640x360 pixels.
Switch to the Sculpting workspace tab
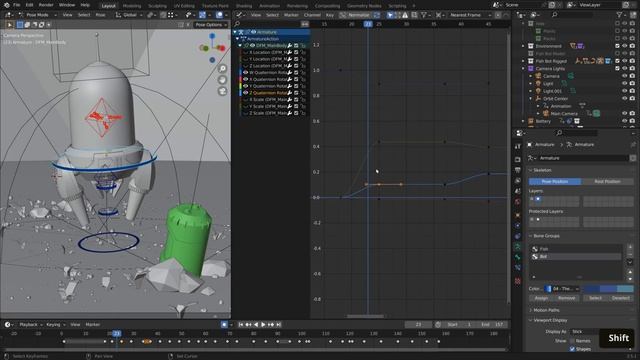[157, 6]
